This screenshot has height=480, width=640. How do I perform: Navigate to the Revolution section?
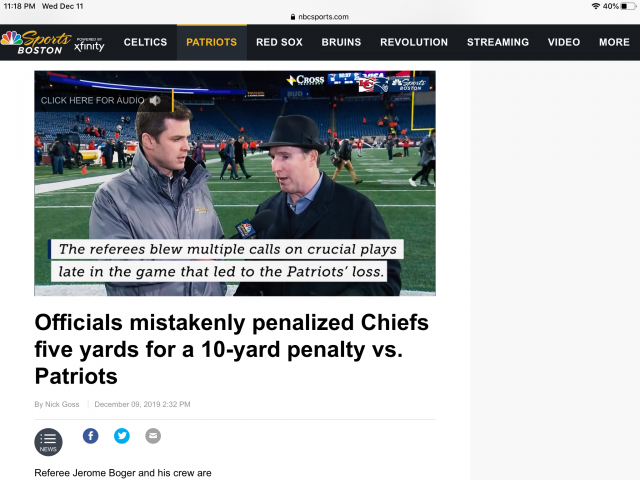point(414,42)
